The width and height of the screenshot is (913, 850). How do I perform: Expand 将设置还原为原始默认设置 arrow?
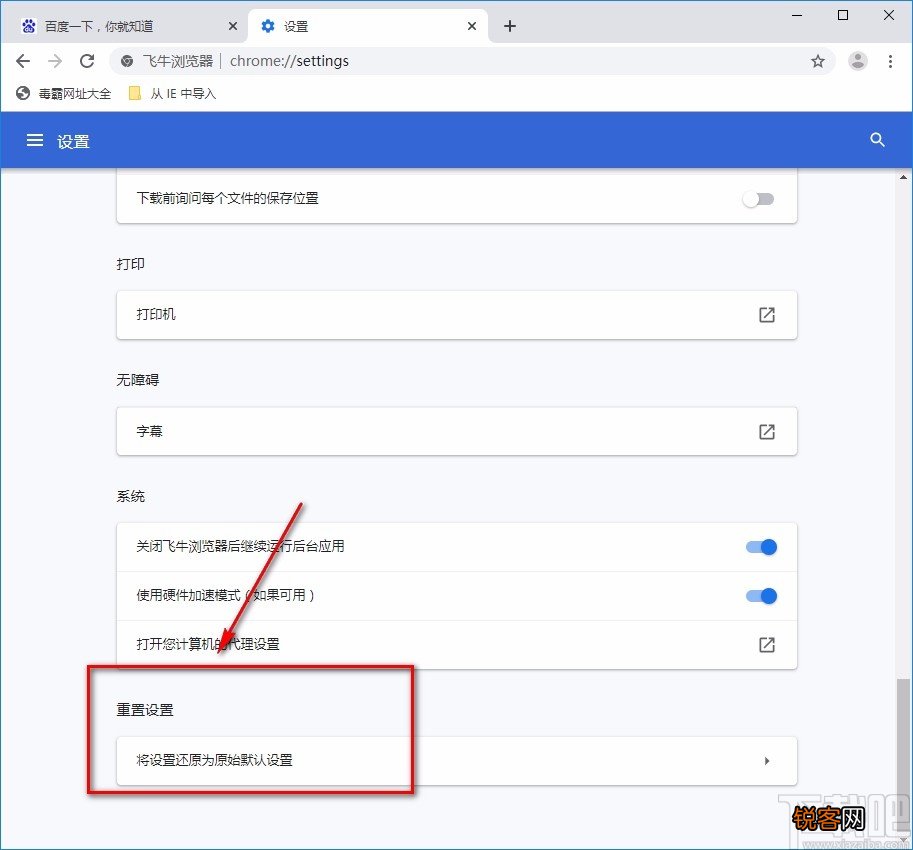point(767,761)
